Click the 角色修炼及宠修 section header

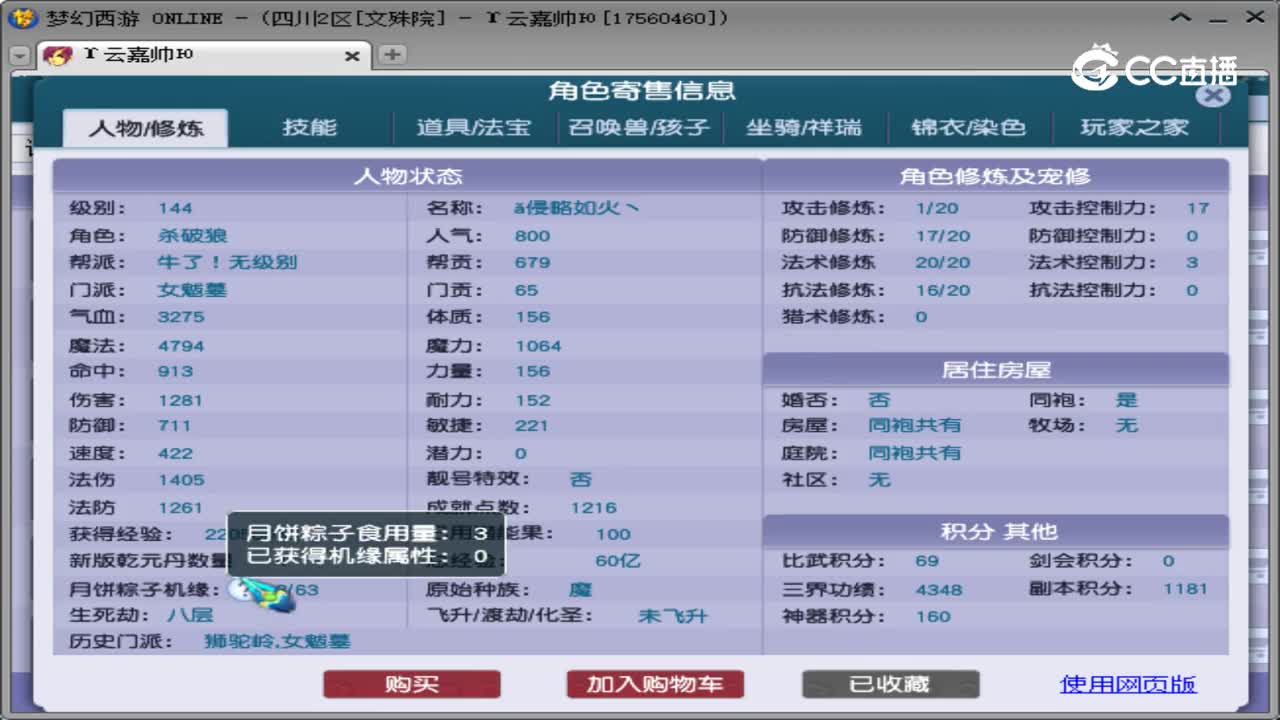click(996, 176)
